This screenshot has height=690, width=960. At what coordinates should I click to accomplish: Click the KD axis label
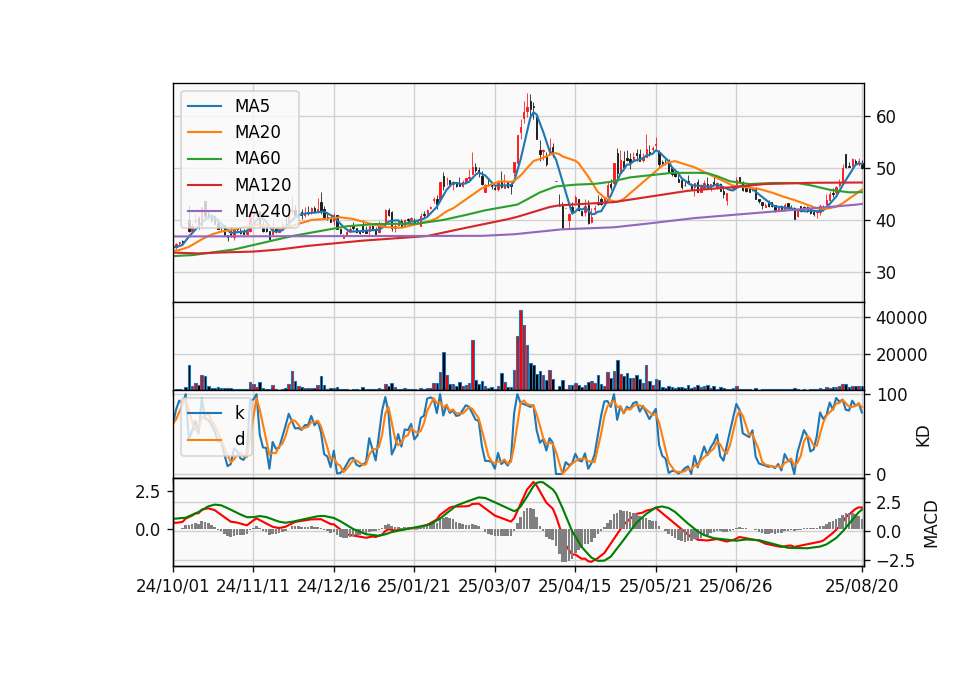click(x=923, y=437)
